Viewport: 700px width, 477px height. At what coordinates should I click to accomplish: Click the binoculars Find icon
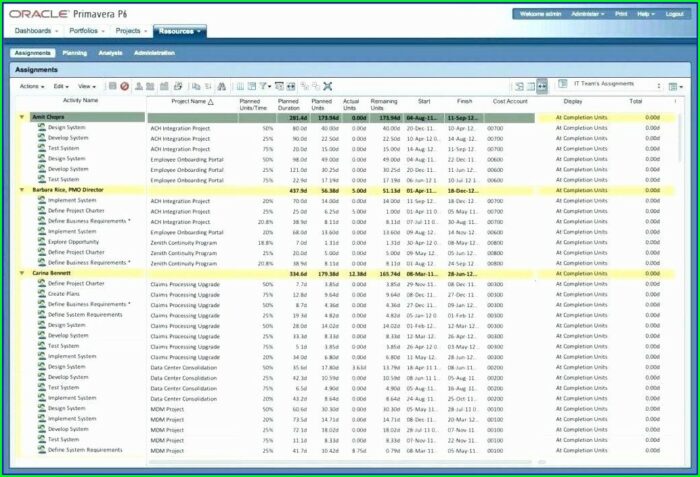[221, 86]
